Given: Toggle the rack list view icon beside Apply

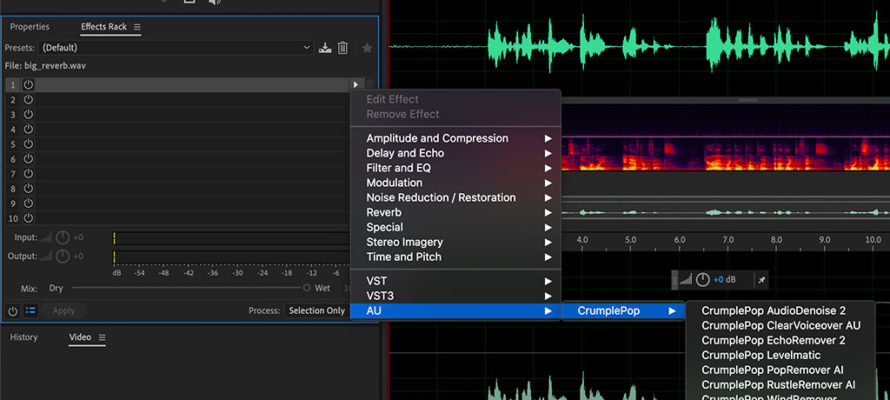Looking at the screenshot, I should click(x=31, y=310).
